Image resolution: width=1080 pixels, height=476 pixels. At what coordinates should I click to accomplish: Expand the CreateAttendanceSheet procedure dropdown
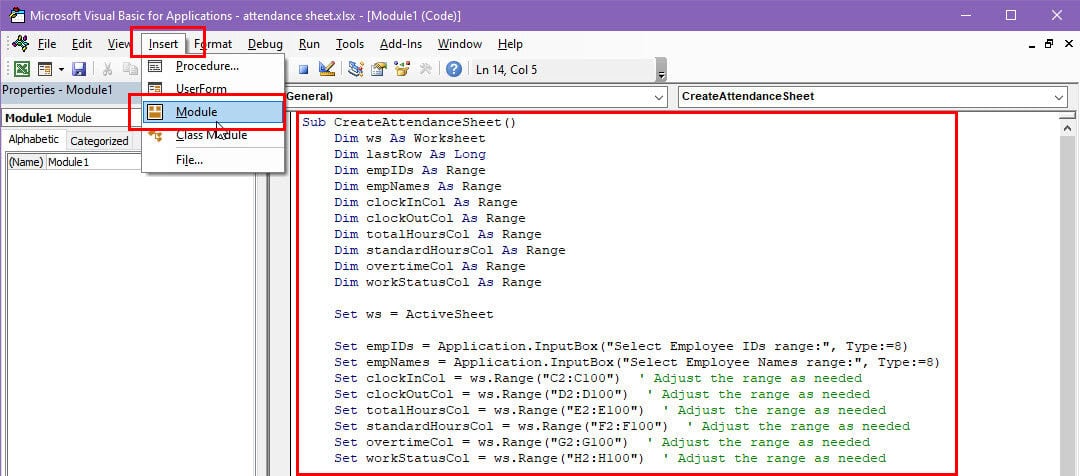point(1059,97)
